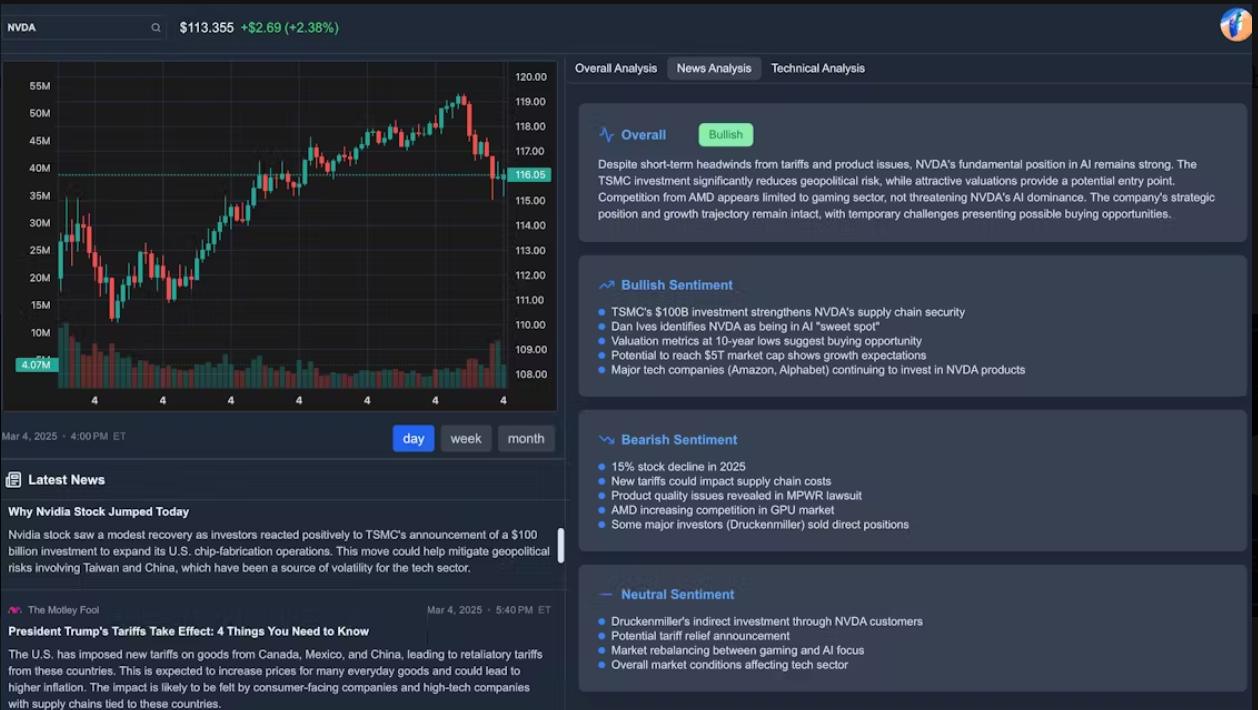Switch to the Overall Analysis tab
1258x710 pixels.
616,68
